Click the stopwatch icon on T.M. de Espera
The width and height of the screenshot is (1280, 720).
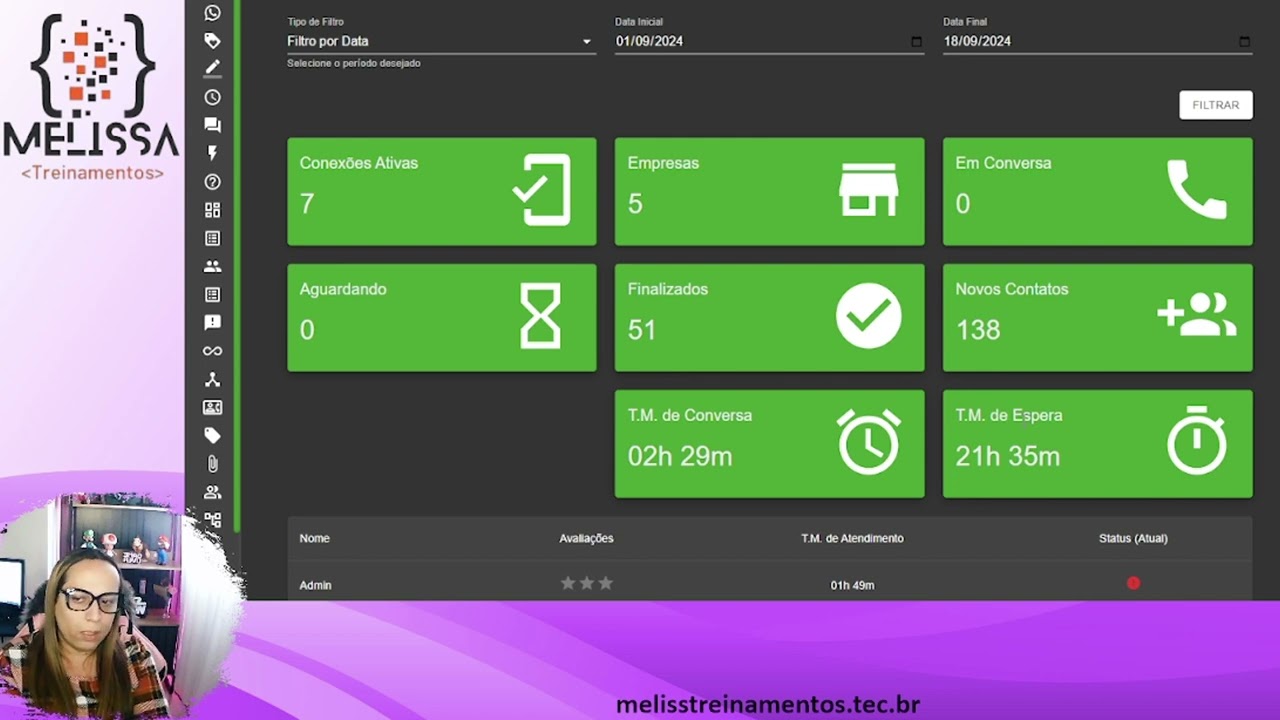coord(1196,440)
